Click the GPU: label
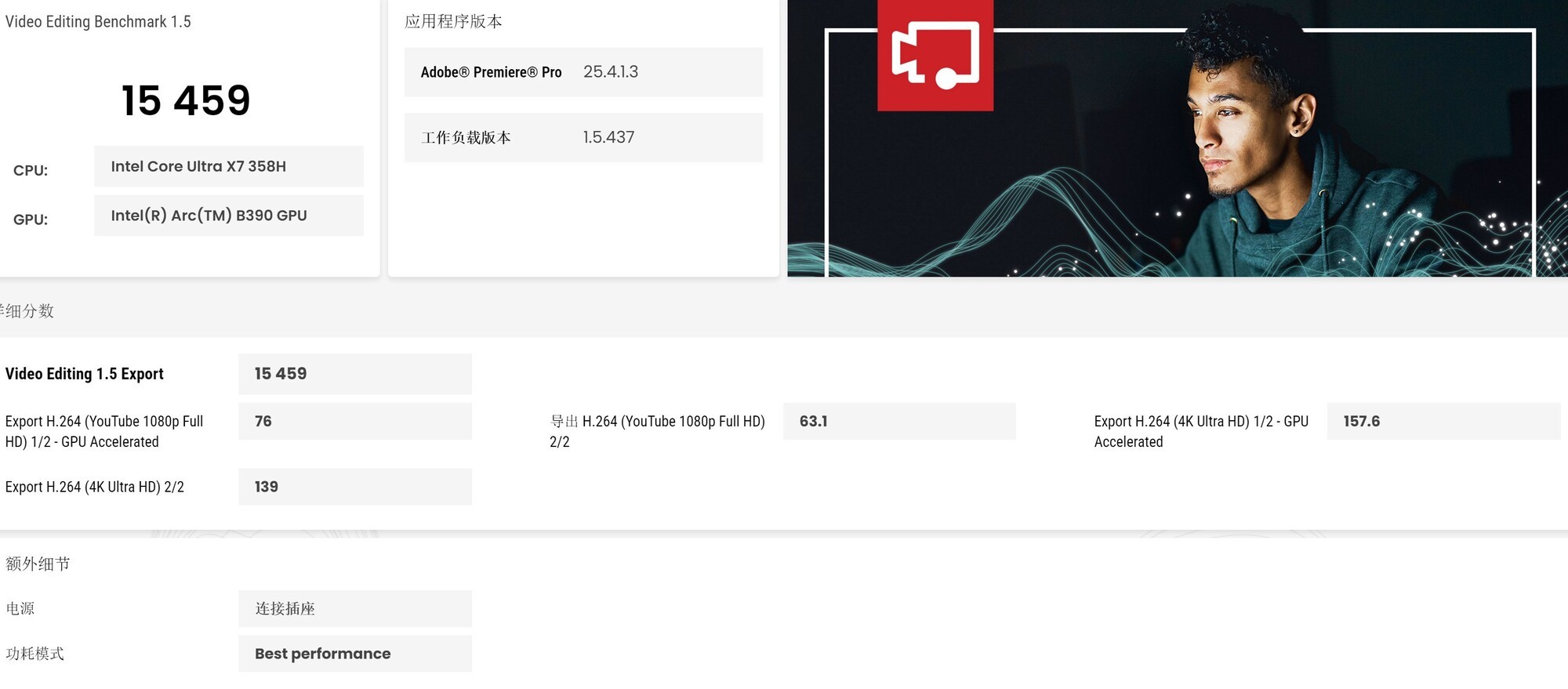Screen dimensions: 1568x689 31,219
